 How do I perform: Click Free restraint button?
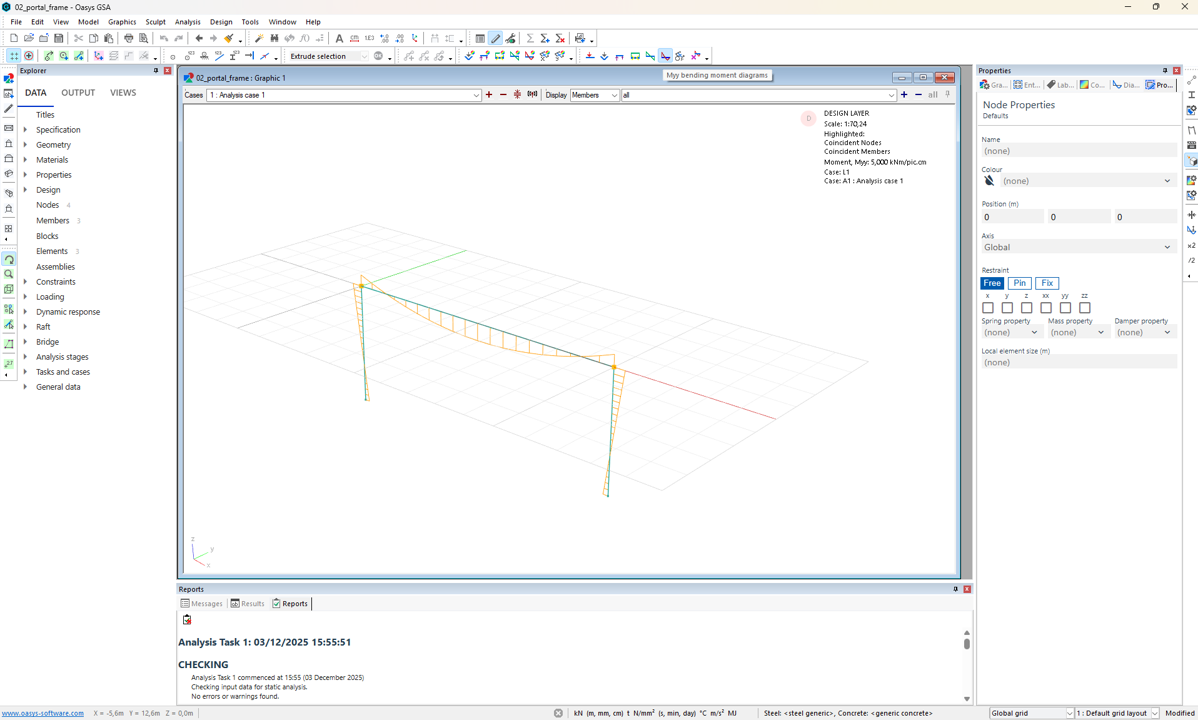point(991,283)
